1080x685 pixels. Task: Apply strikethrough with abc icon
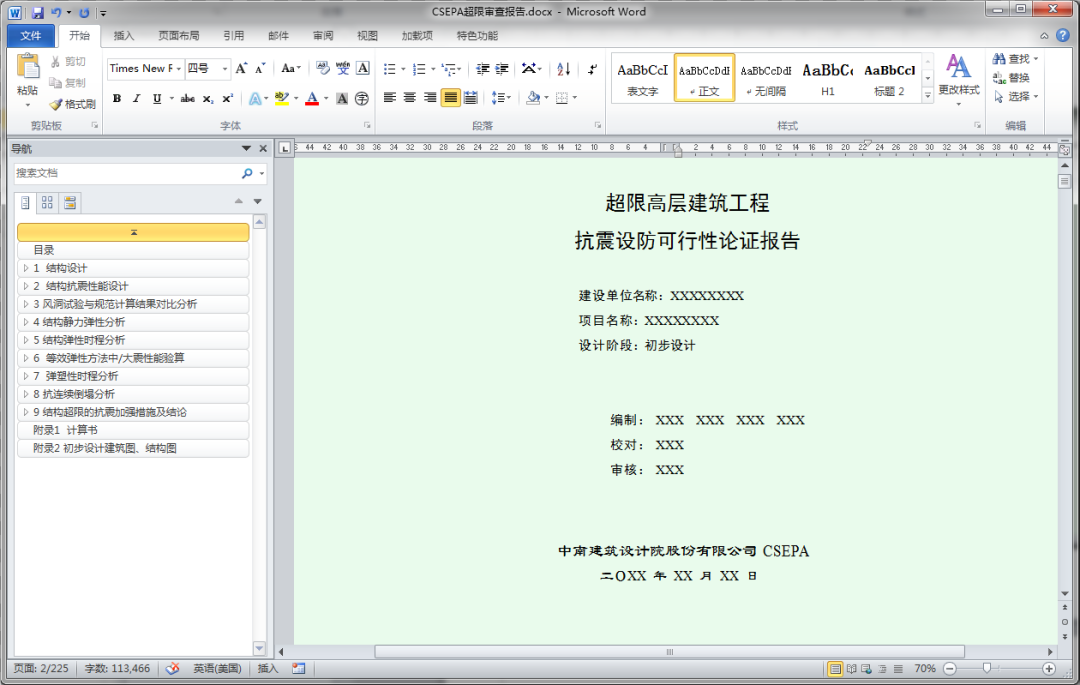[187, 98]
